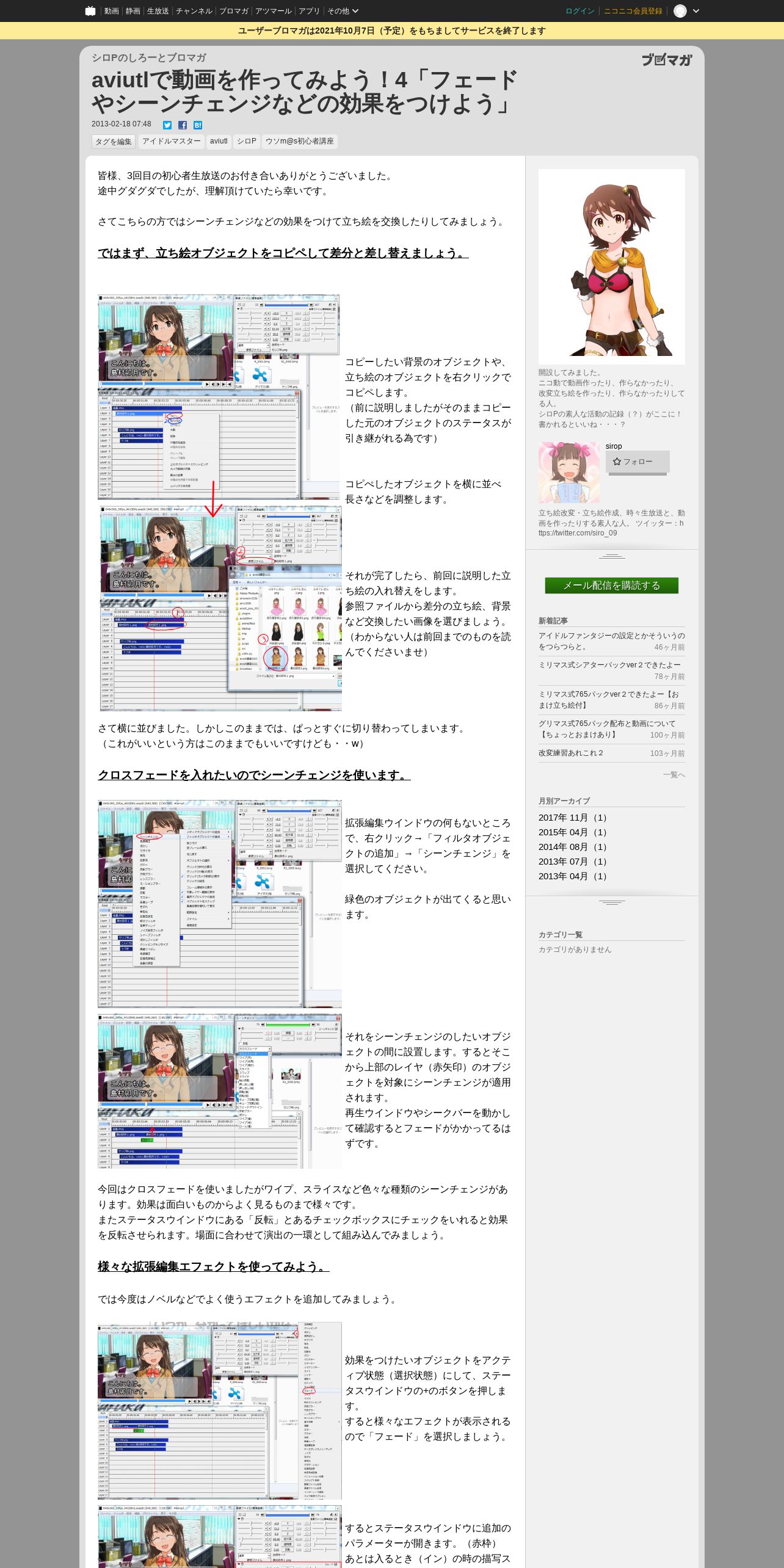784x1568 pixels.
Task: Open screenshot showing effect list with フェード
Action: [x=220, y=1411]
